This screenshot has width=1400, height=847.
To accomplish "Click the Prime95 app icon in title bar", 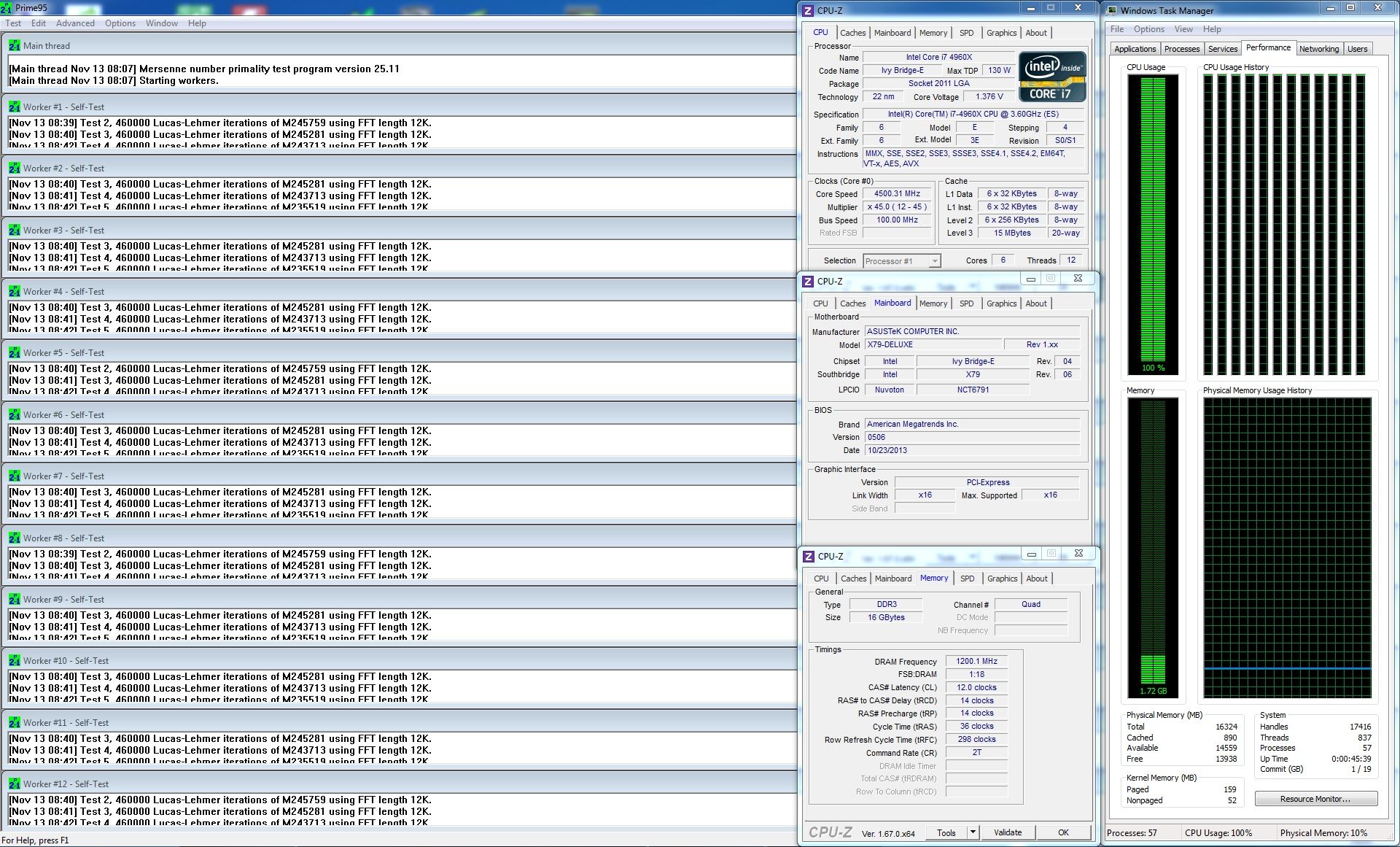I will [7, 8].
